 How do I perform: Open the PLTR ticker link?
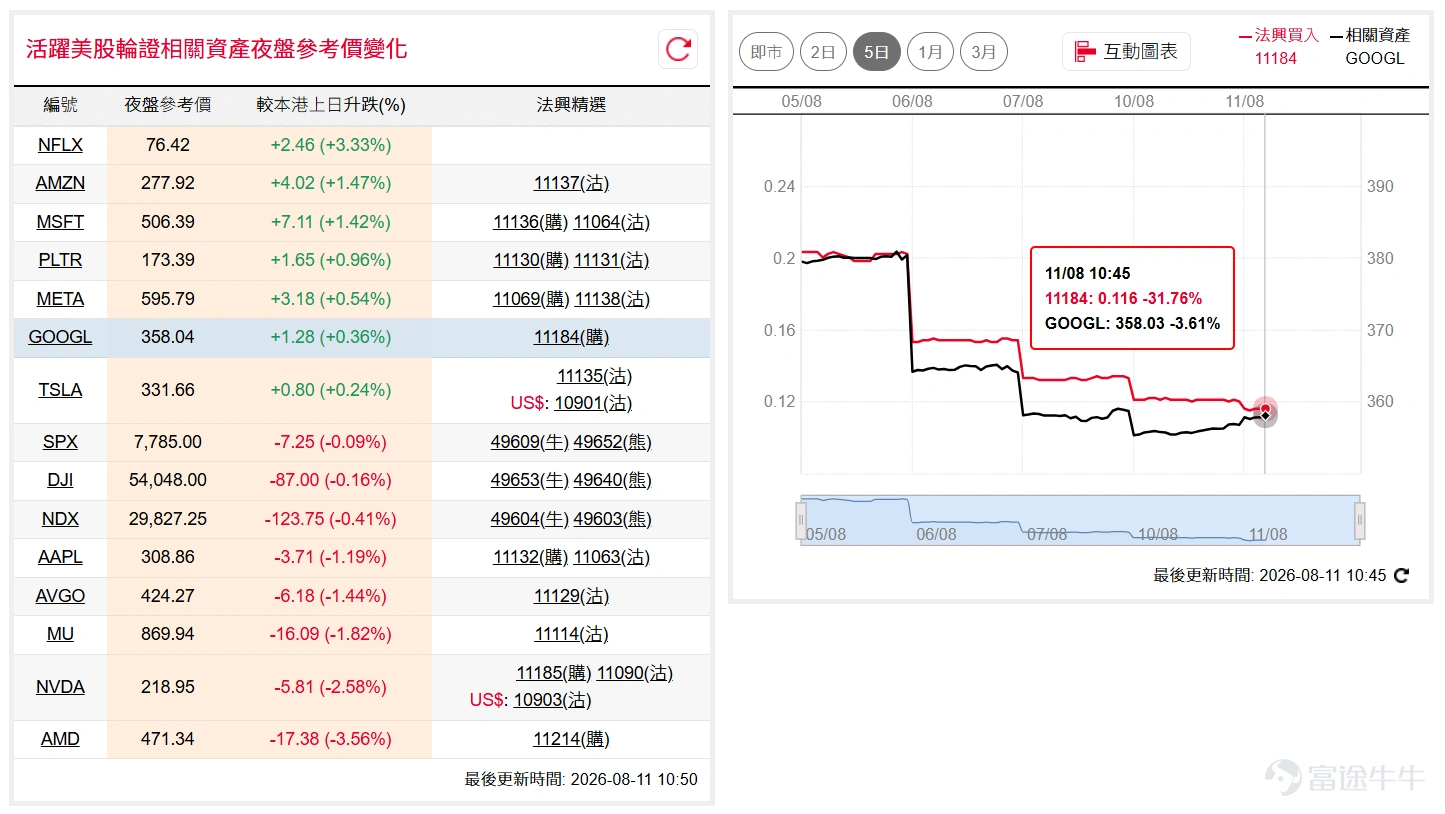pos(60,260)
